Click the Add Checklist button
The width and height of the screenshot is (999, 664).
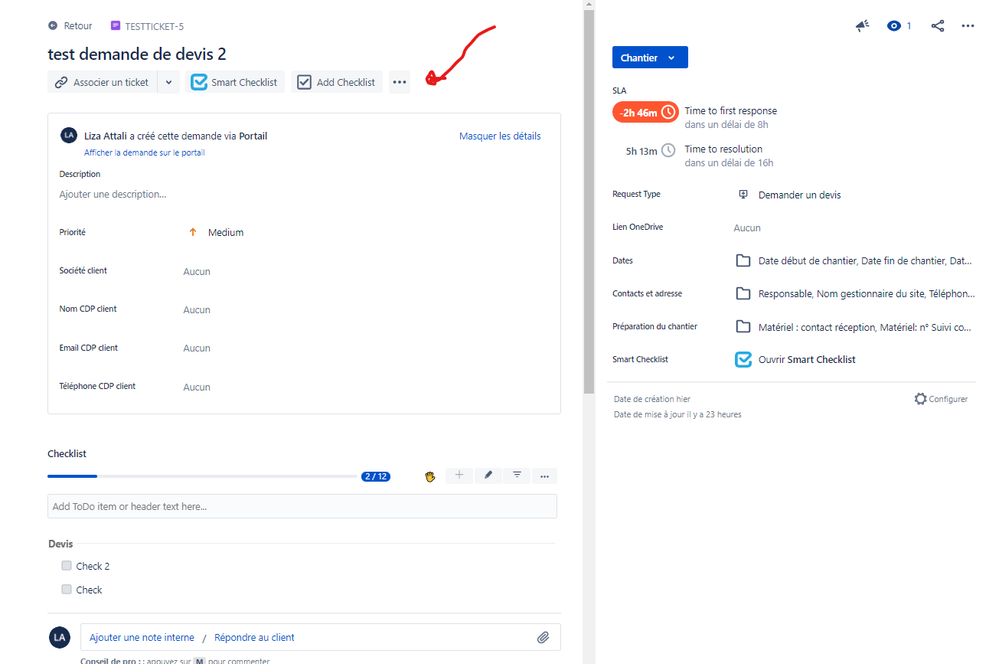(x=337, y=82)
